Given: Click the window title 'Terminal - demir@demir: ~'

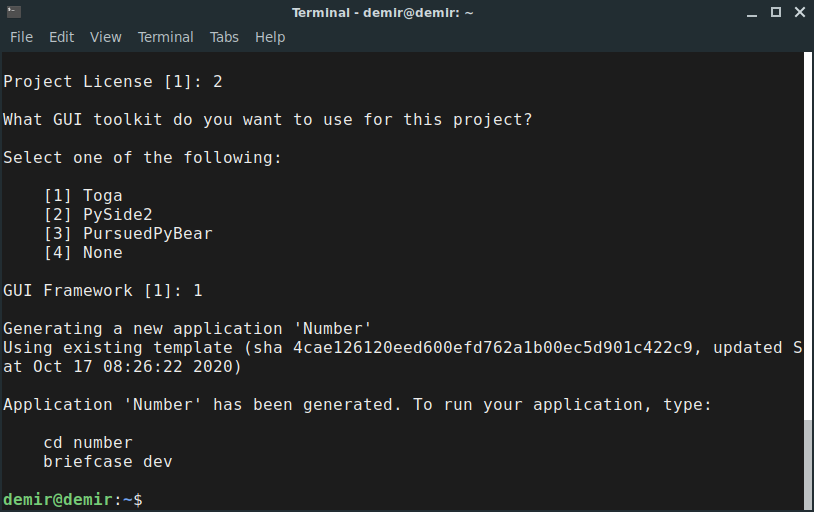Looking at the screenshot, I should [x=383, y=12].
